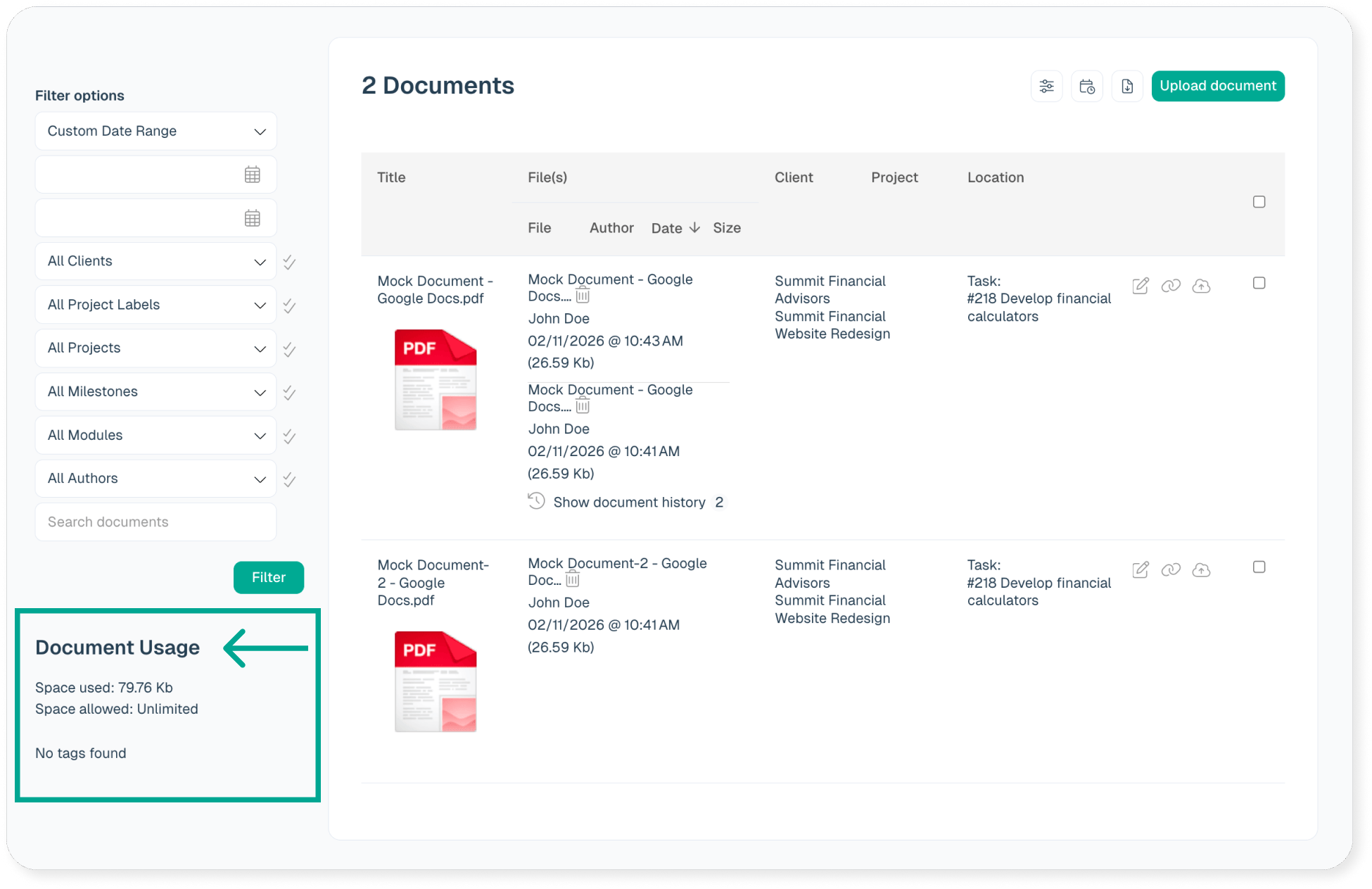
Task: Click the Size column header
Action: (x=726, y=228)
